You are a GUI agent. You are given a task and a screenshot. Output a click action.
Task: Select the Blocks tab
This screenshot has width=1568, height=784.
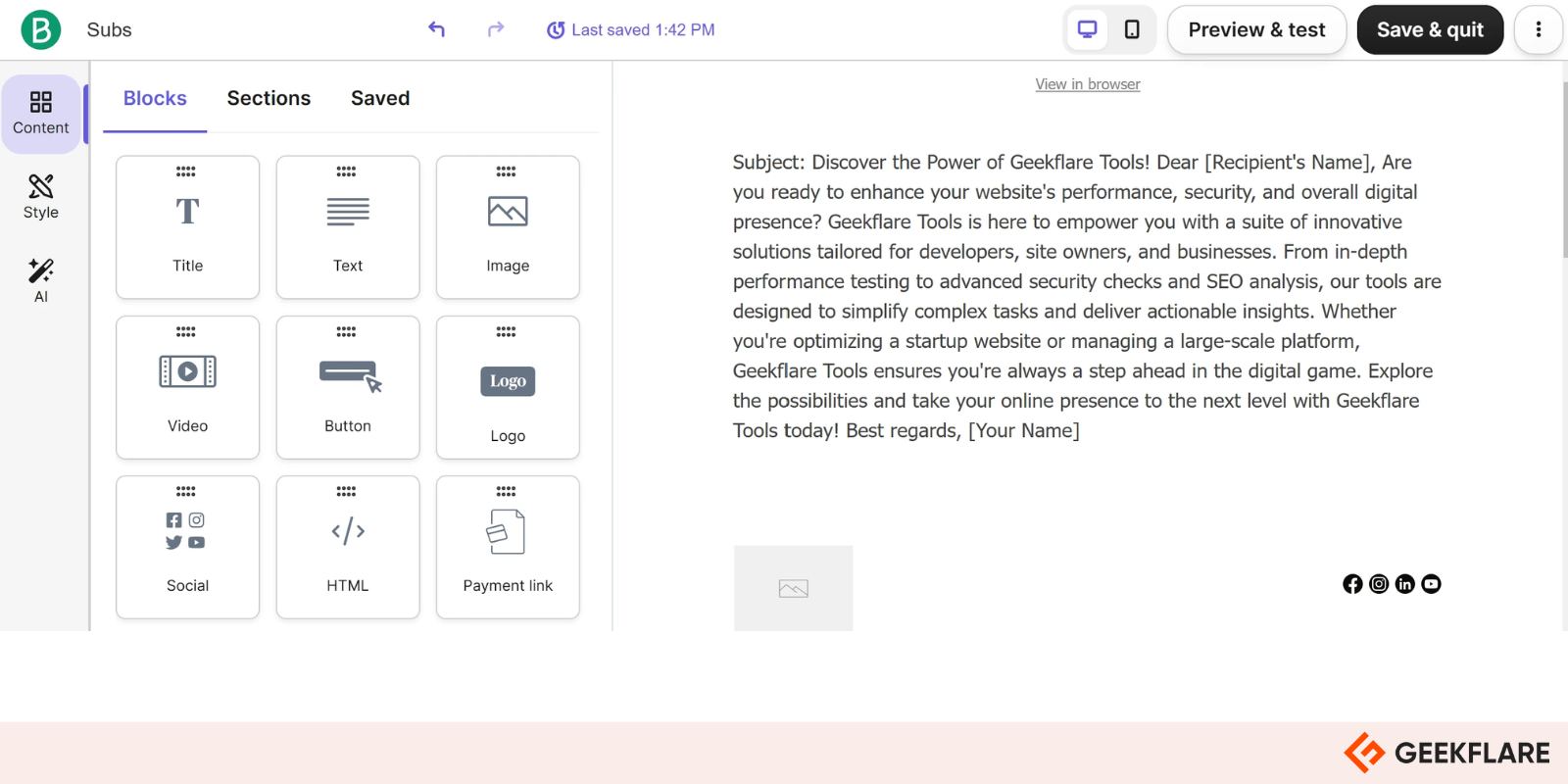155,98
